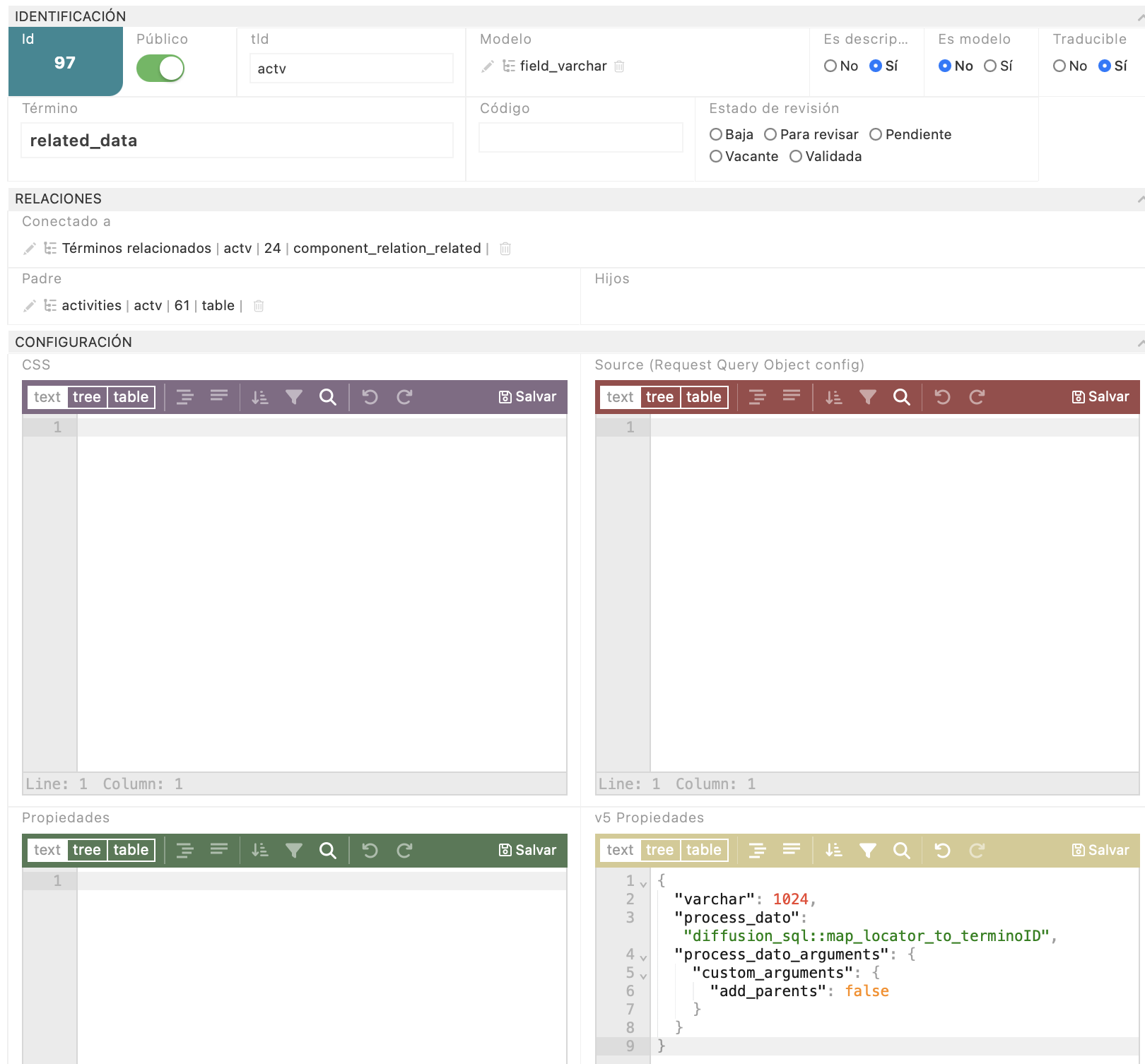Image resolution: width=1145 pixels, height=1064 pixels.
Task: Click undo icon in v5 Propiedades editor
Action: pos(943,850)
